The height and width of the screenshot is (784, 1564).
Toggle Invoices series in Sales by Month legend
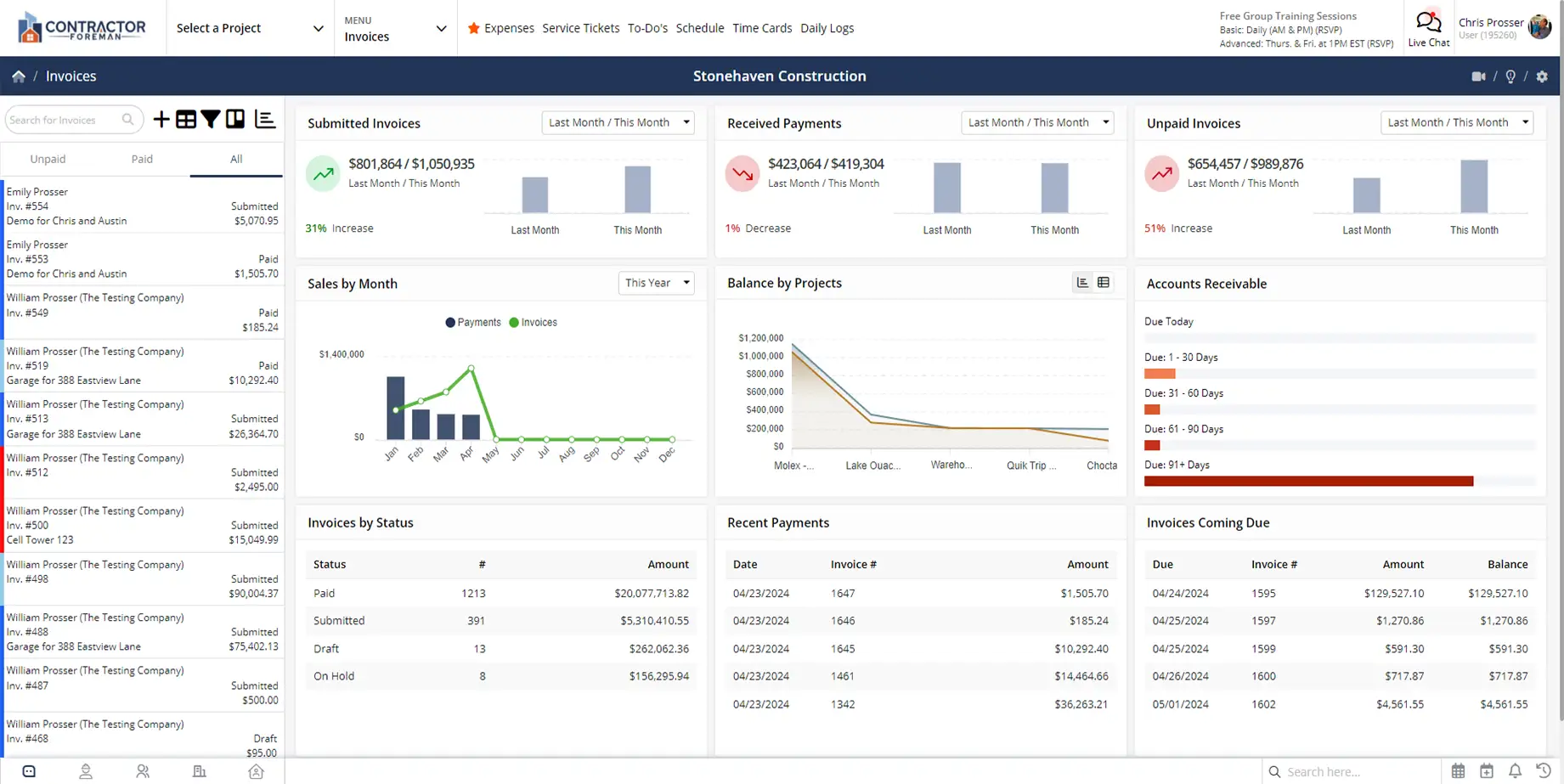click(x=533, y=323)
